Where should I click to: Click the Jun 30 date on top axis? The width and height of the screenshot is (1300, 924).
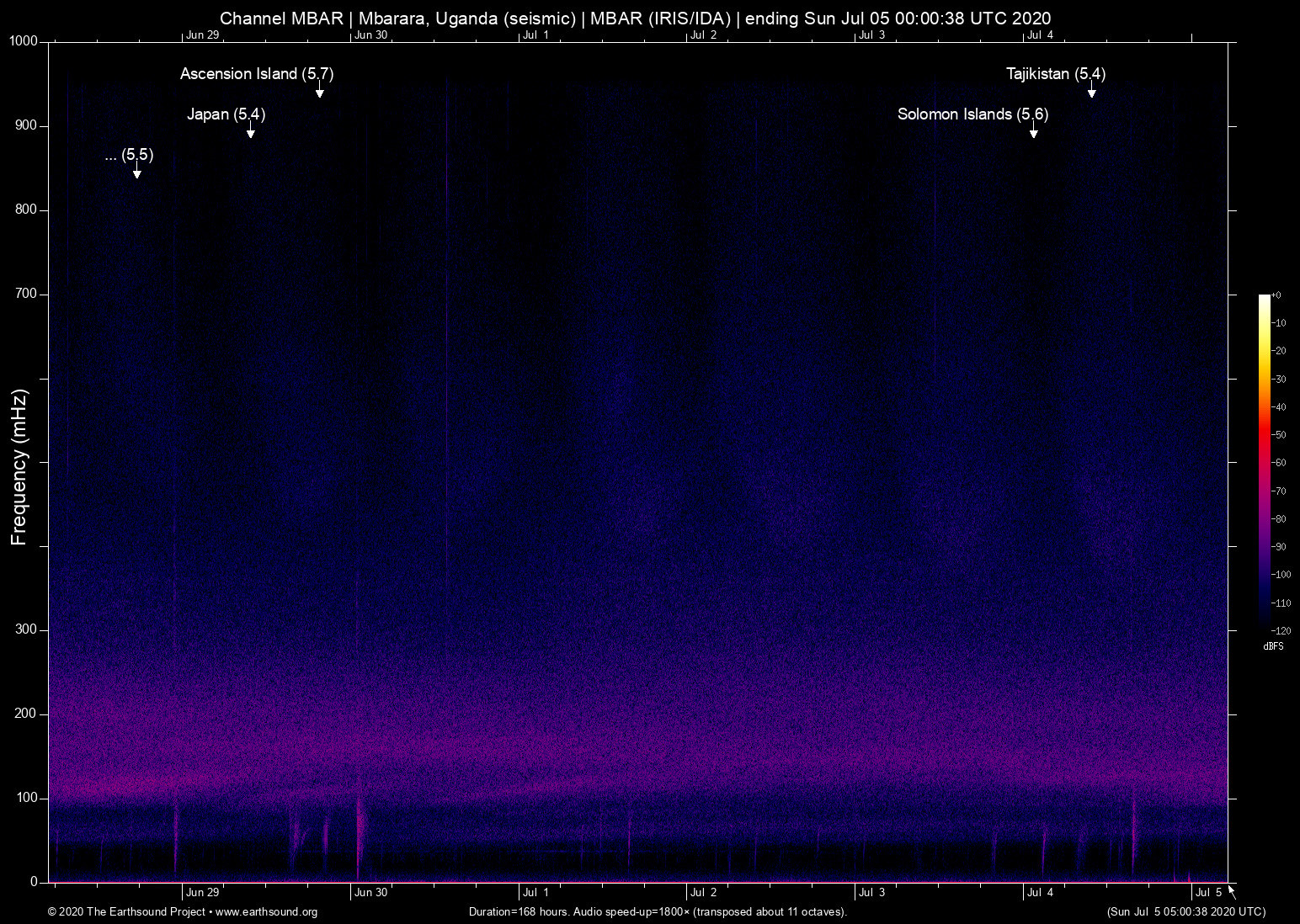(370, 35)
